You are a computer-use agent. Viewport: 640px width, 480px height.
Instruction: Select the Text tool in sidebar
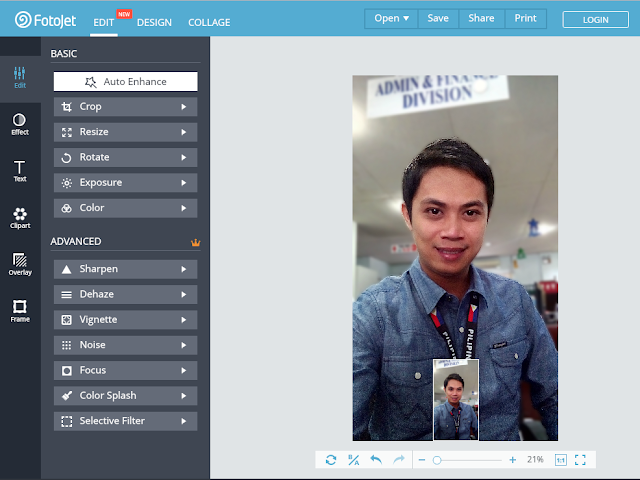pyautogui.click(x=20, y=171)
